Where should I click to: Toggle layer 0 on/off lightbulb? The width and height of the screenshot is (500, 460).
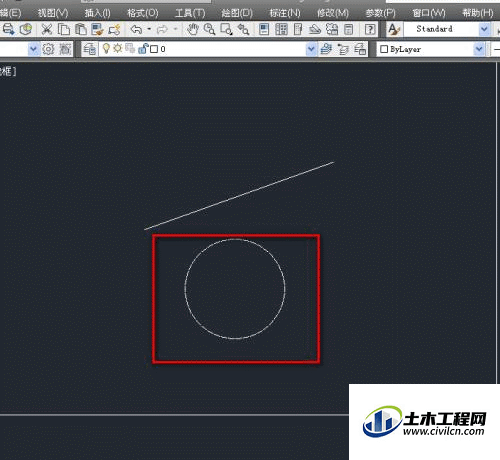pyautogui.click(x=106, y=49)
